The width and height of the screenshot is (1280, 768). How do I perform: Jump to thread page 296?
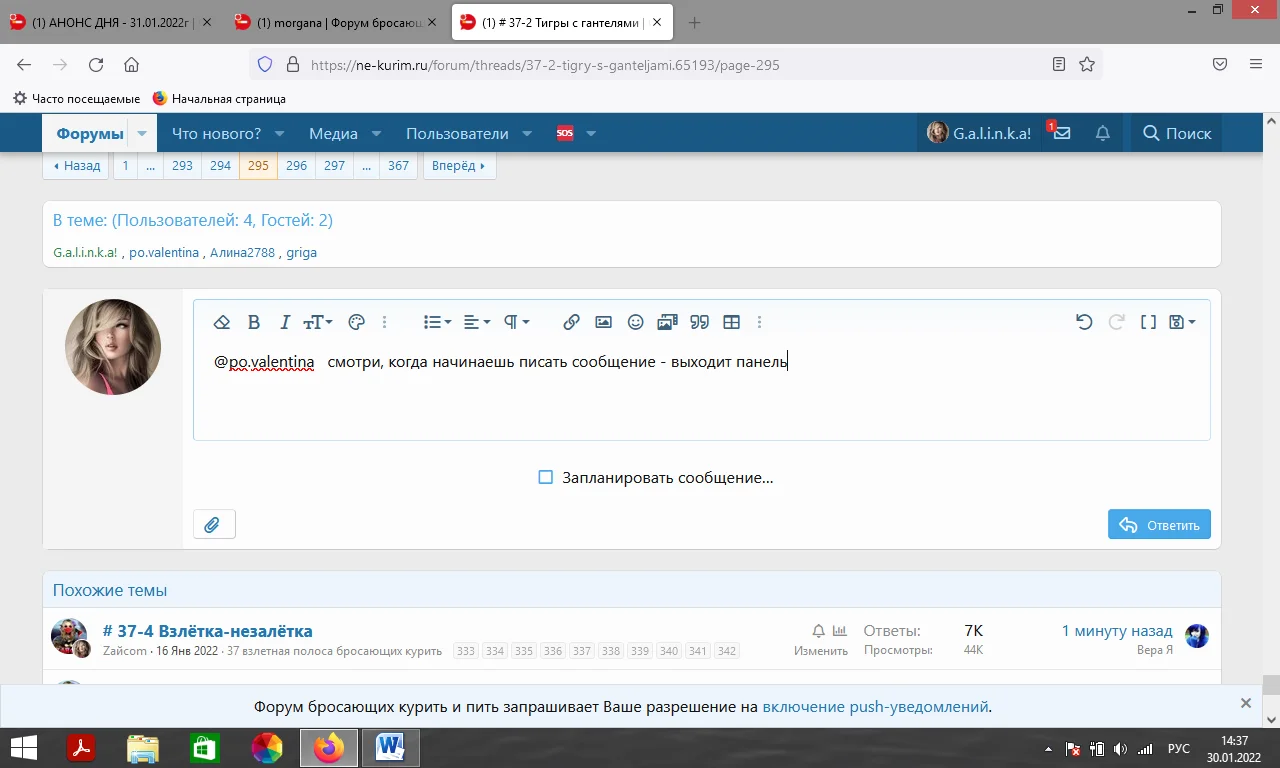[x=296, y=166]
